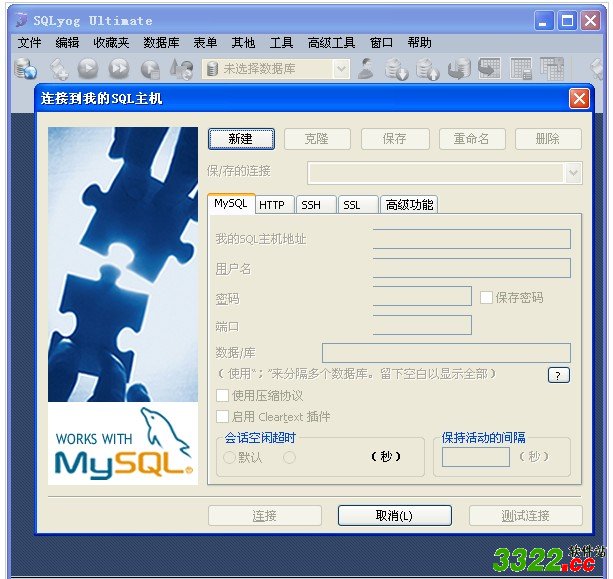Select the 默认 radio button
Screen dimensions: 613x579
[x=229, y=457]
